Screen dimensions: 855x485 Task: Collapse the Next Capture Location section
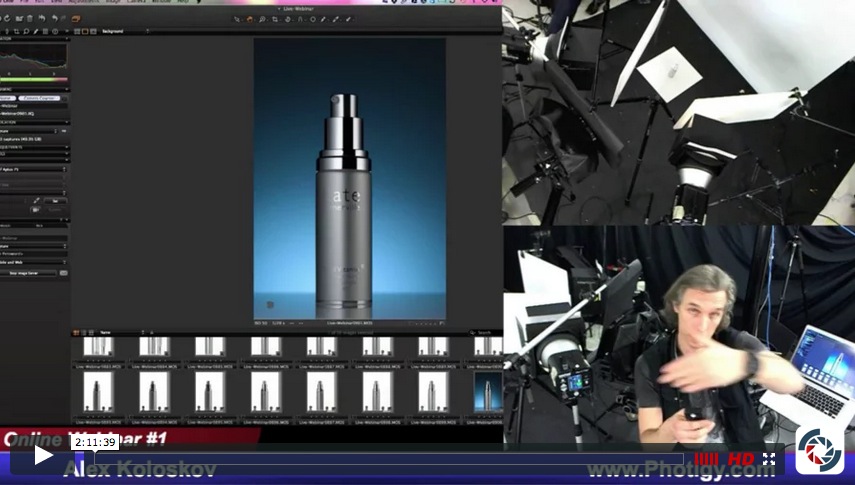point(67,122)
